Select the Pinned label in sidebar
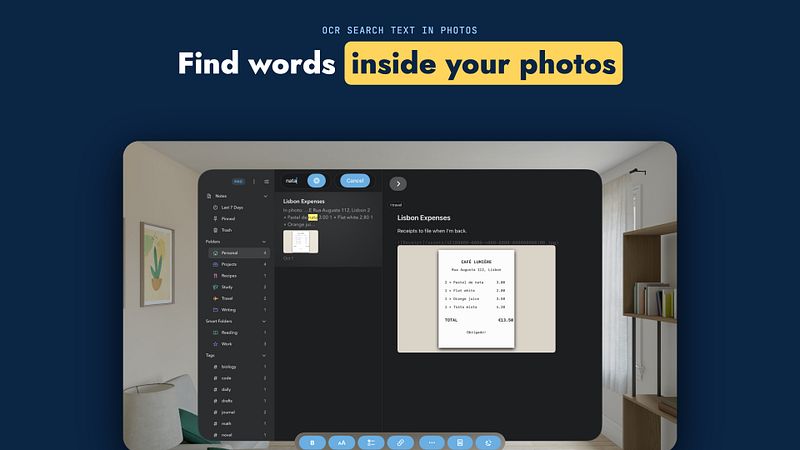The height and width of the screenshot is (450, 800). coord(228,219)
